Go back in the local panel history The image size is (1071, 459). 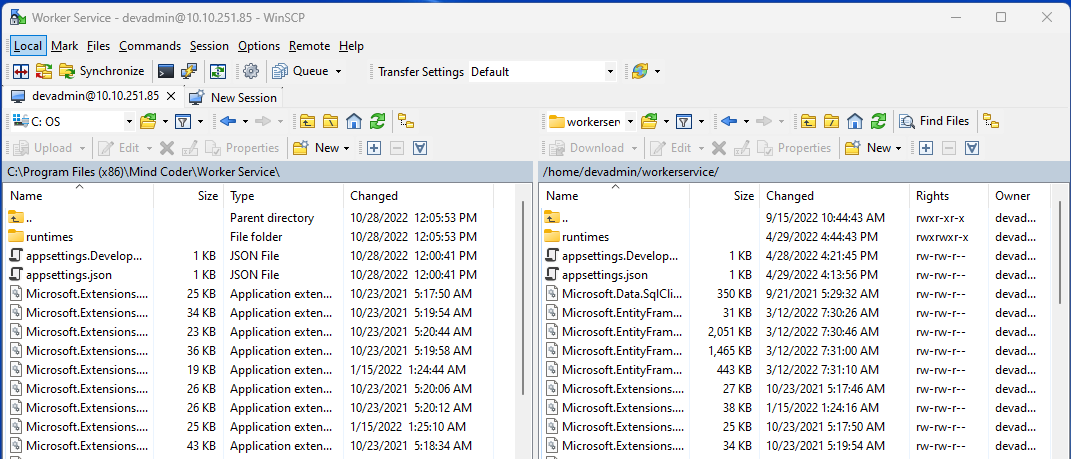coord(228,122)
